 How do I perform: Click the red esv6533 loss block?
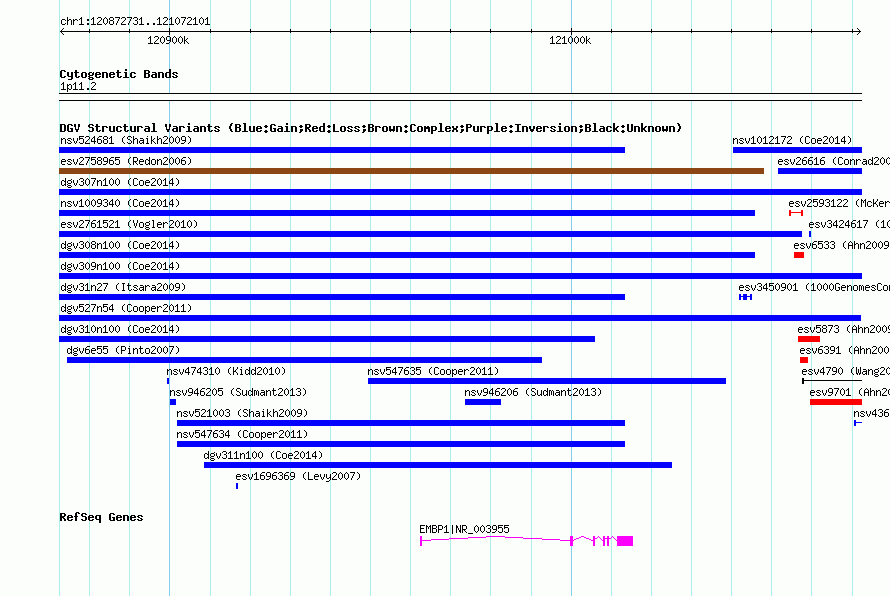click(799, 255)
